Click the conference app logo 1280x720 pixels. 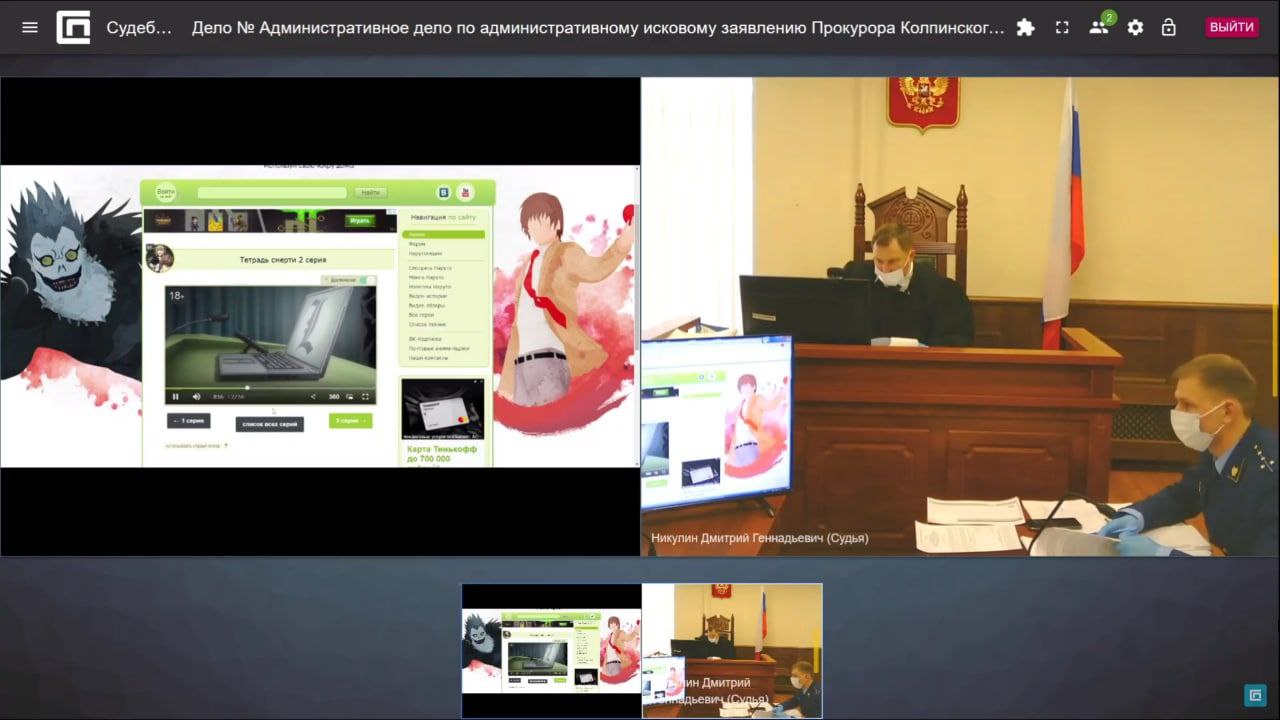pos(73,27)
